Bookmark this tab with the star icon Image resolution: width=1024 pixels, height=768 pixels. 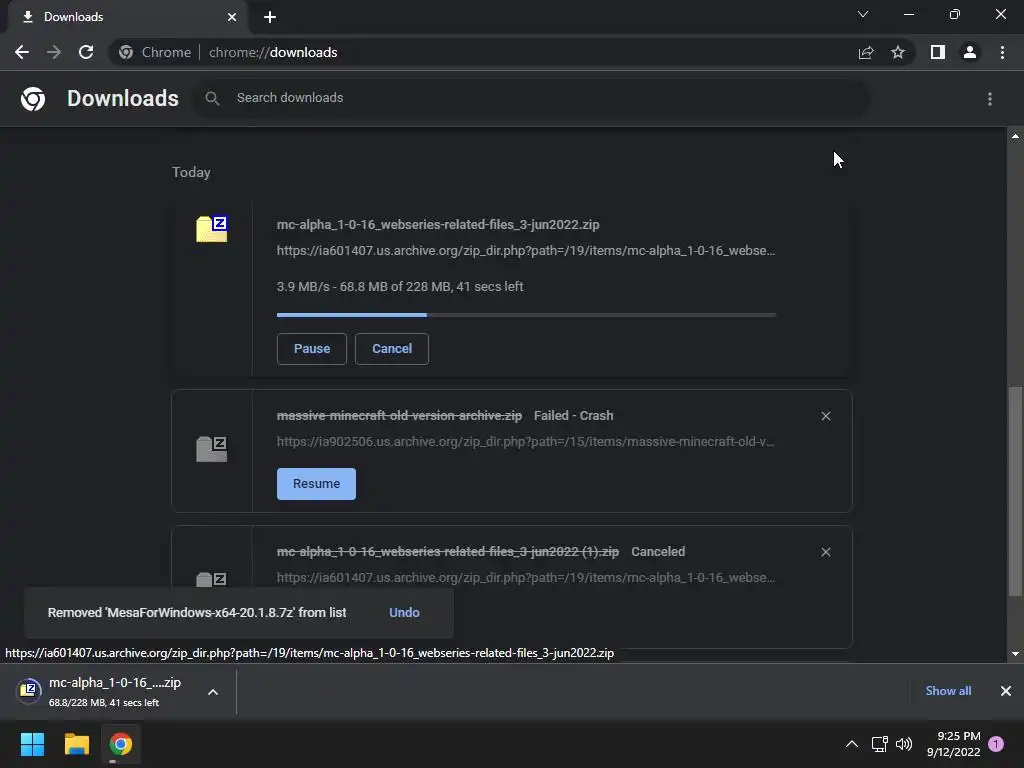[x=898, y=52]
